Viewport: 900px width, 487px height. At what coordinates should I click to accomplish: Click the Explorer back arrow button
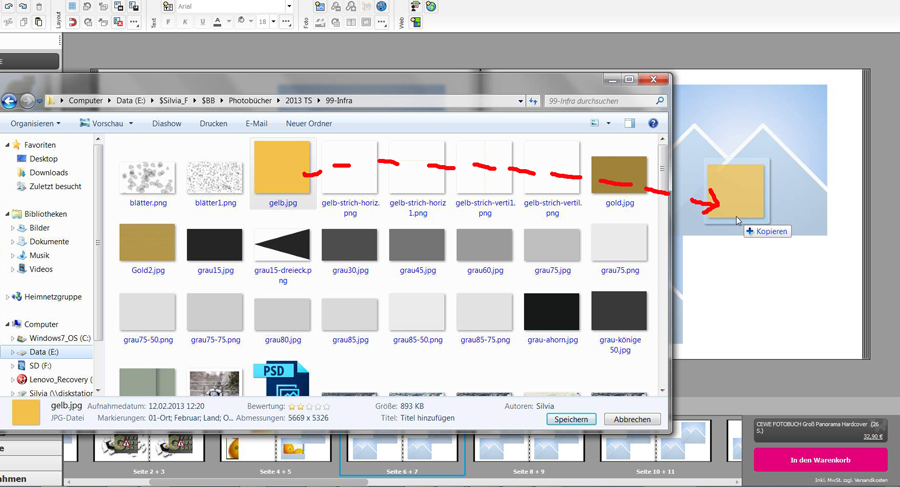(9, 100)
